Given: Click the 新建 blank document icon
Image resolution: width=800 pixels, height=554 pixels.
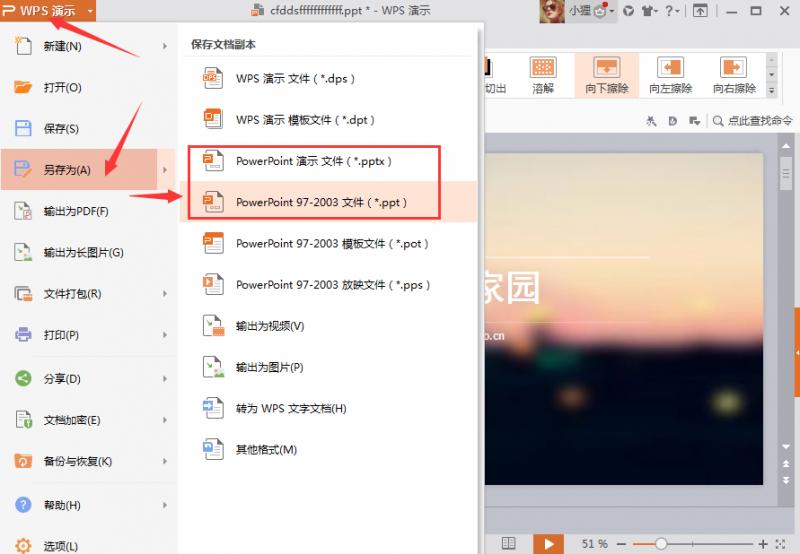Looking at the screenshot, I should click(23, 45).
